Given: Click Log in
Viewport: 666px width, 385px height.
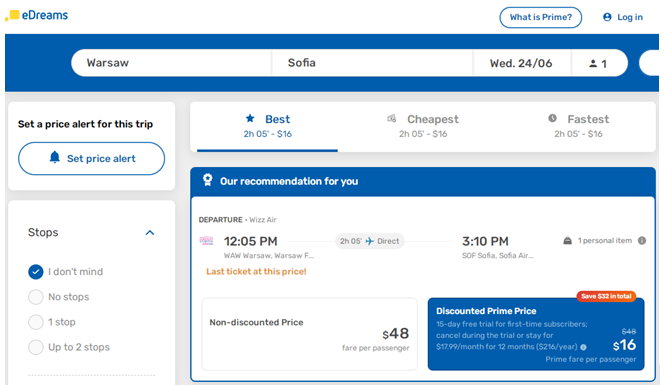Looking at the screenshot, I should coord(623,17).
